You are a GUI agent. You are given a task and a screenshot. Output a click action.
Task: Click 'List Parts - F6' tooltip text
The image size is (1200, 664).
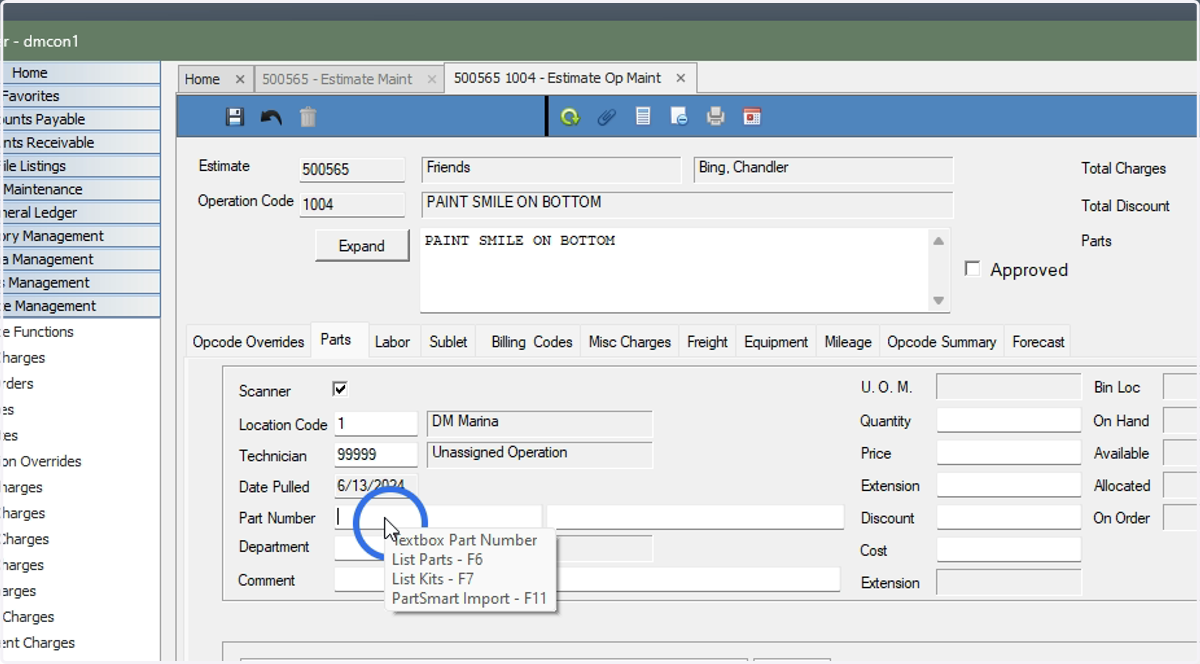[437, 560]
